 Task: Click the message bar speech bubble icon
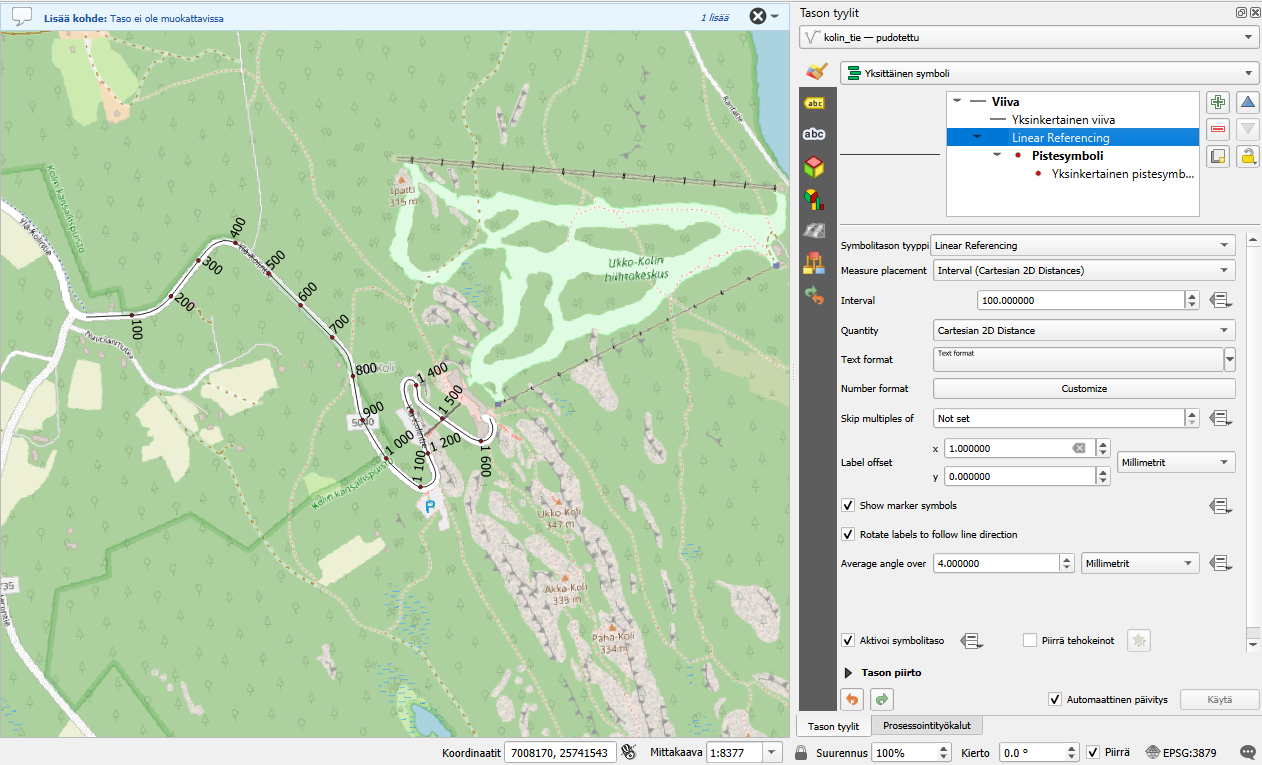22,16
